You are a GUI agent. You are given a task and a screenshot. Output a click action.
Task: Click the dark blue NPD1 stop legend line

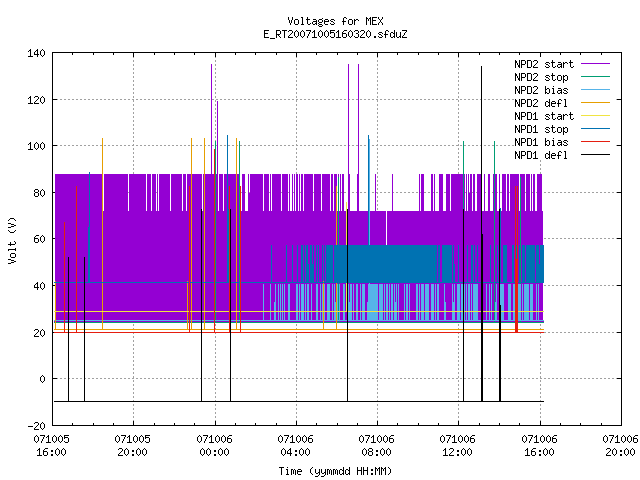[596, 129]
